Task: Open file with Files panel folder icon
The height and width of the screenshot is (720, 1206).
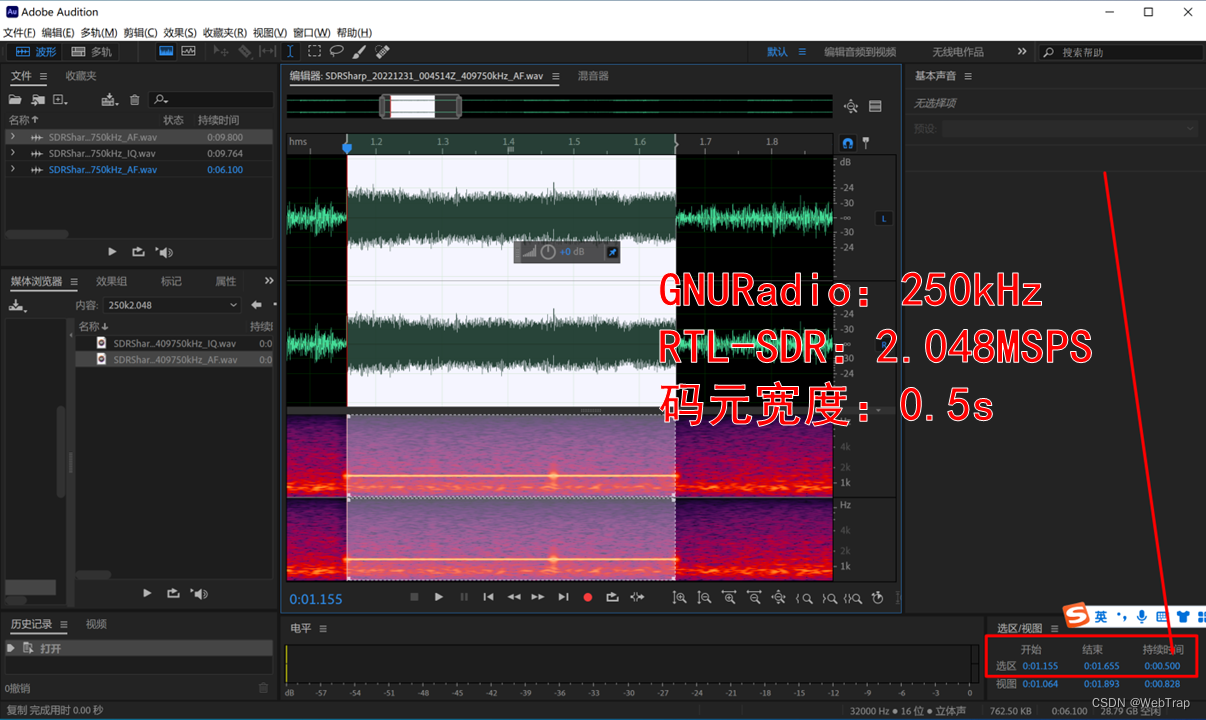Action: pyautogui.click(x=15, y=100)
